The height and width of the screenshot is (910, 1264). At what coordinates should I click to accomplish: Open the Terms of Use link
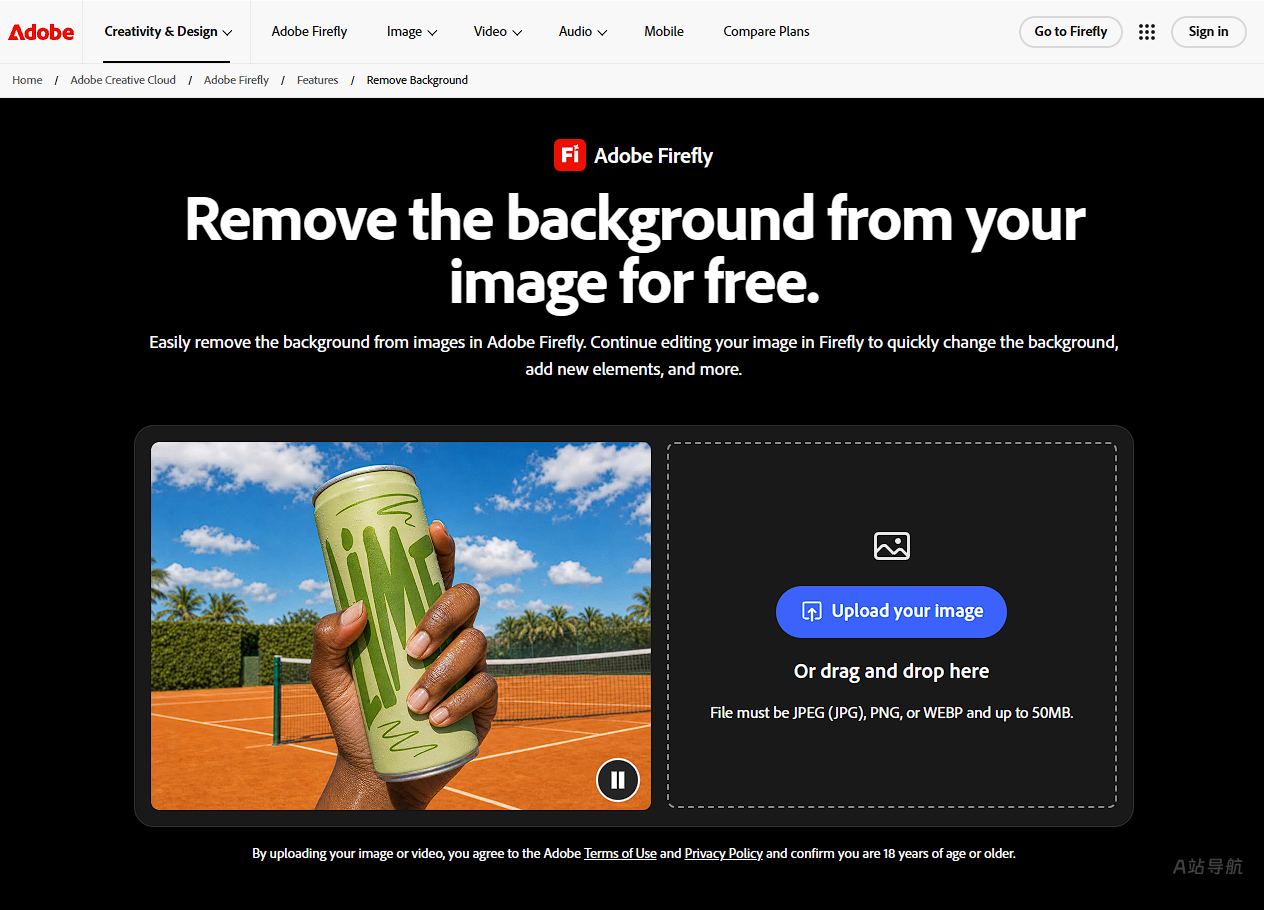(620, 854)
